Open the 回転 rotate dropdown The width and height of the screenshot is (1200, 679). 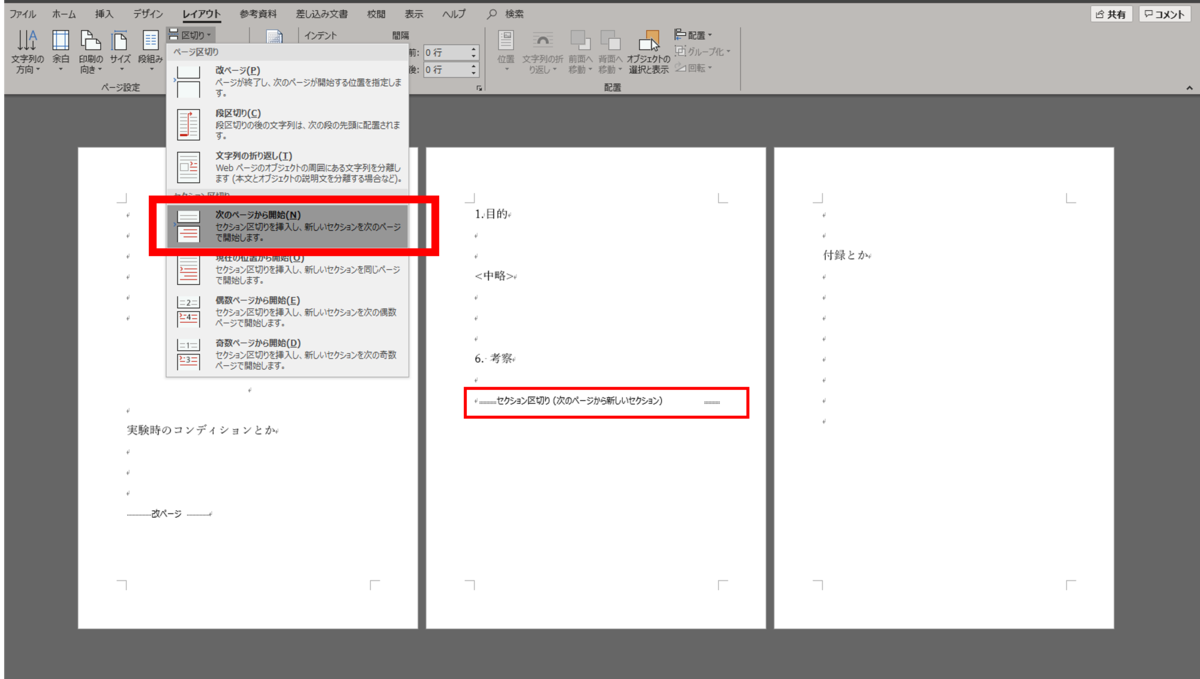pos(694,68)
